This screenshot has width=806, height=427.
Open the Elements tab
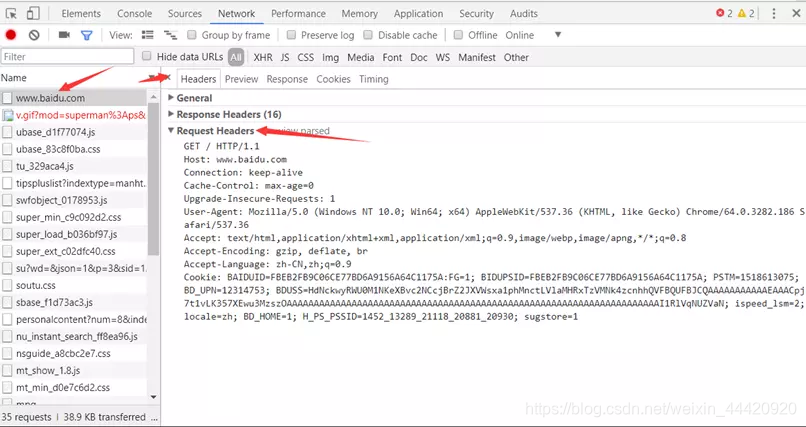pos(81,14)
